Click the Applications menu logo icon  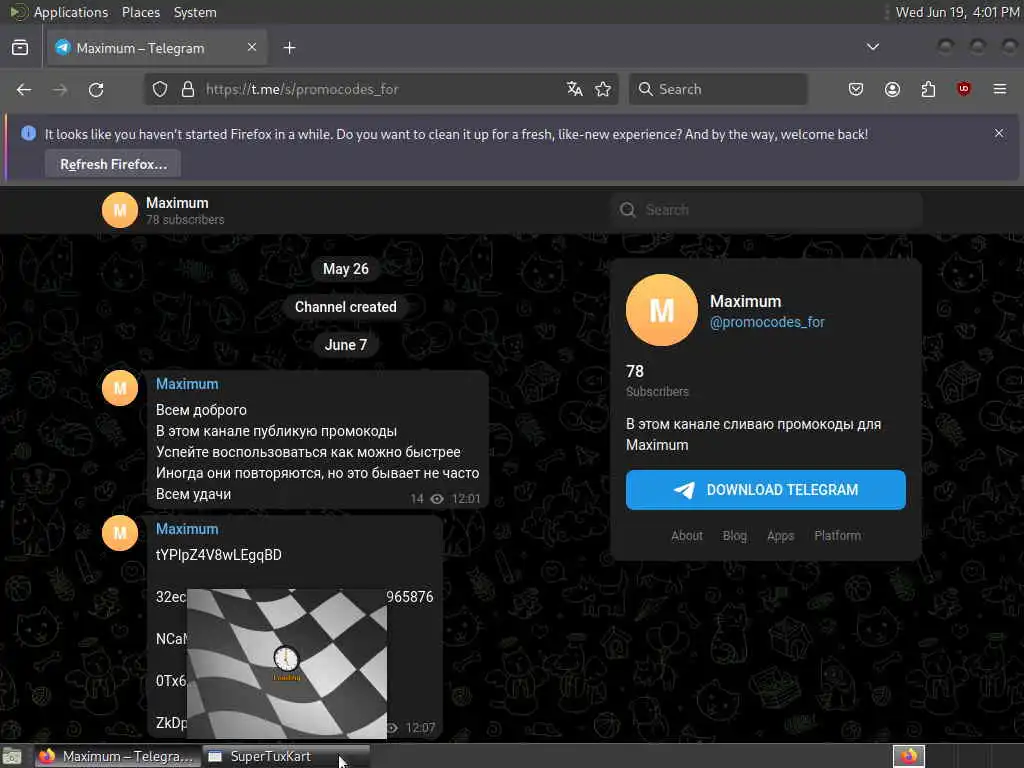point(18,12)
